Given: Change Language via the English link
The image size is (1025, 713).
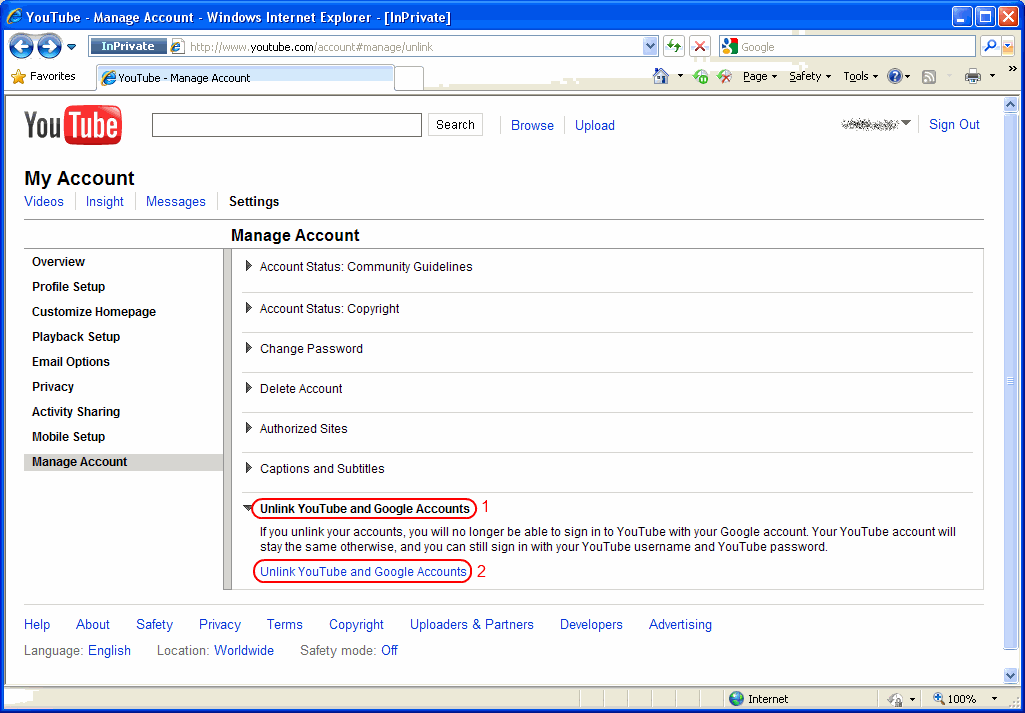Looking at the screenshot, I should 109,650.
